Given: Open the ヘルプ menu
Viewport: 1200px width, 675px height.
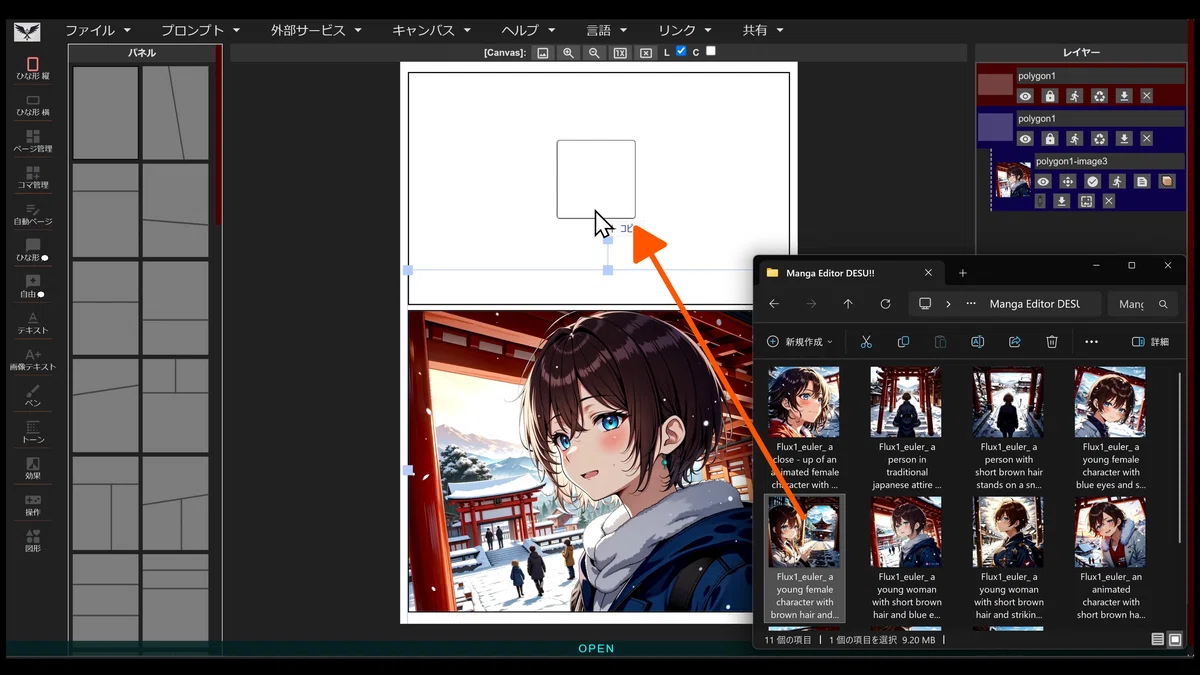Looking at the screenshot, I should (528, 30).
